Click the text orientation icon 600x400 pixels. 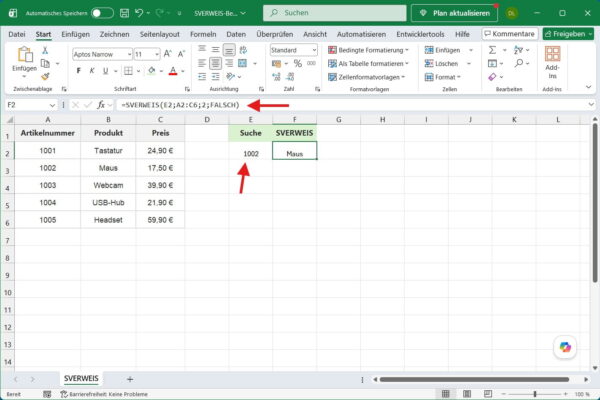[x=230, y=77]
